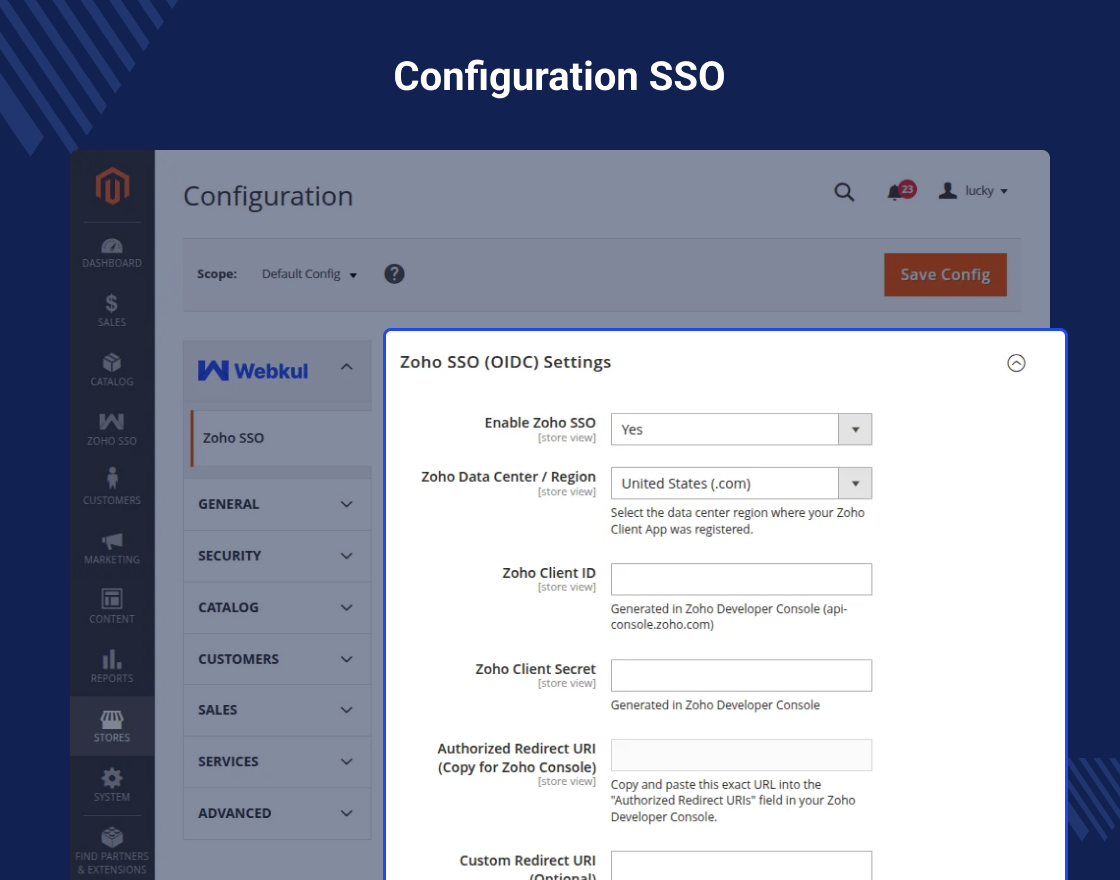Click the scope help question mark icon
Image resolution: width=1120 pixels, height=880 pixels.
(394, 274)
